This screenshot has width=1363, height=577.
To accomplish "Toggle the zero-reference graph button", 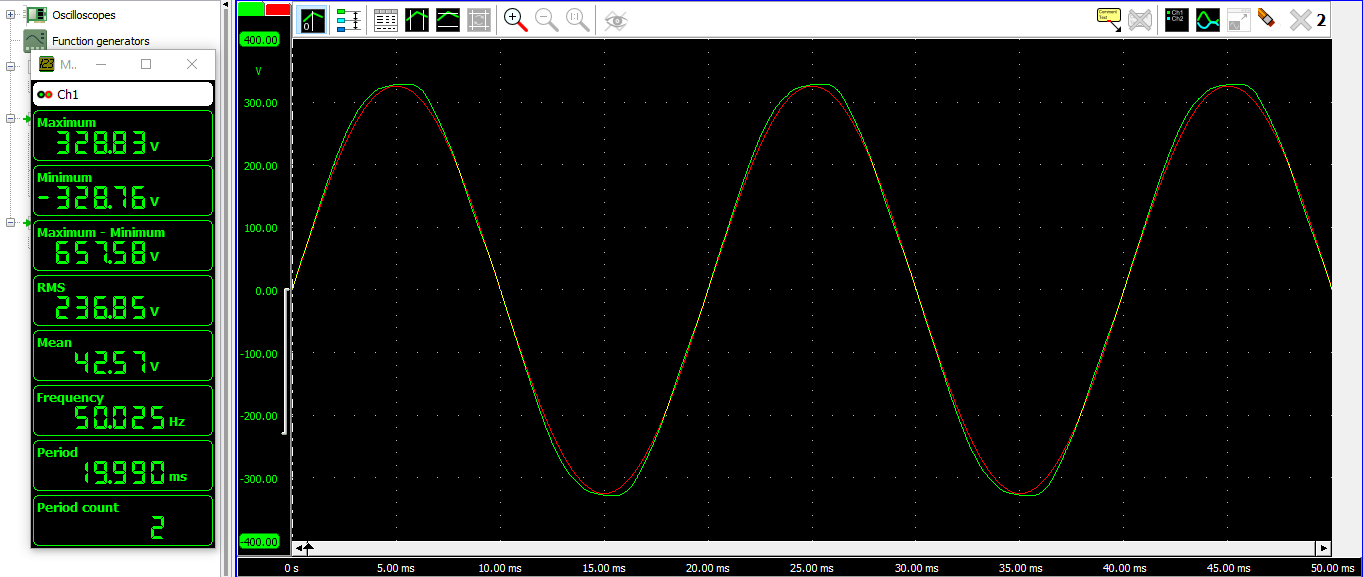I will pos(314,20).
